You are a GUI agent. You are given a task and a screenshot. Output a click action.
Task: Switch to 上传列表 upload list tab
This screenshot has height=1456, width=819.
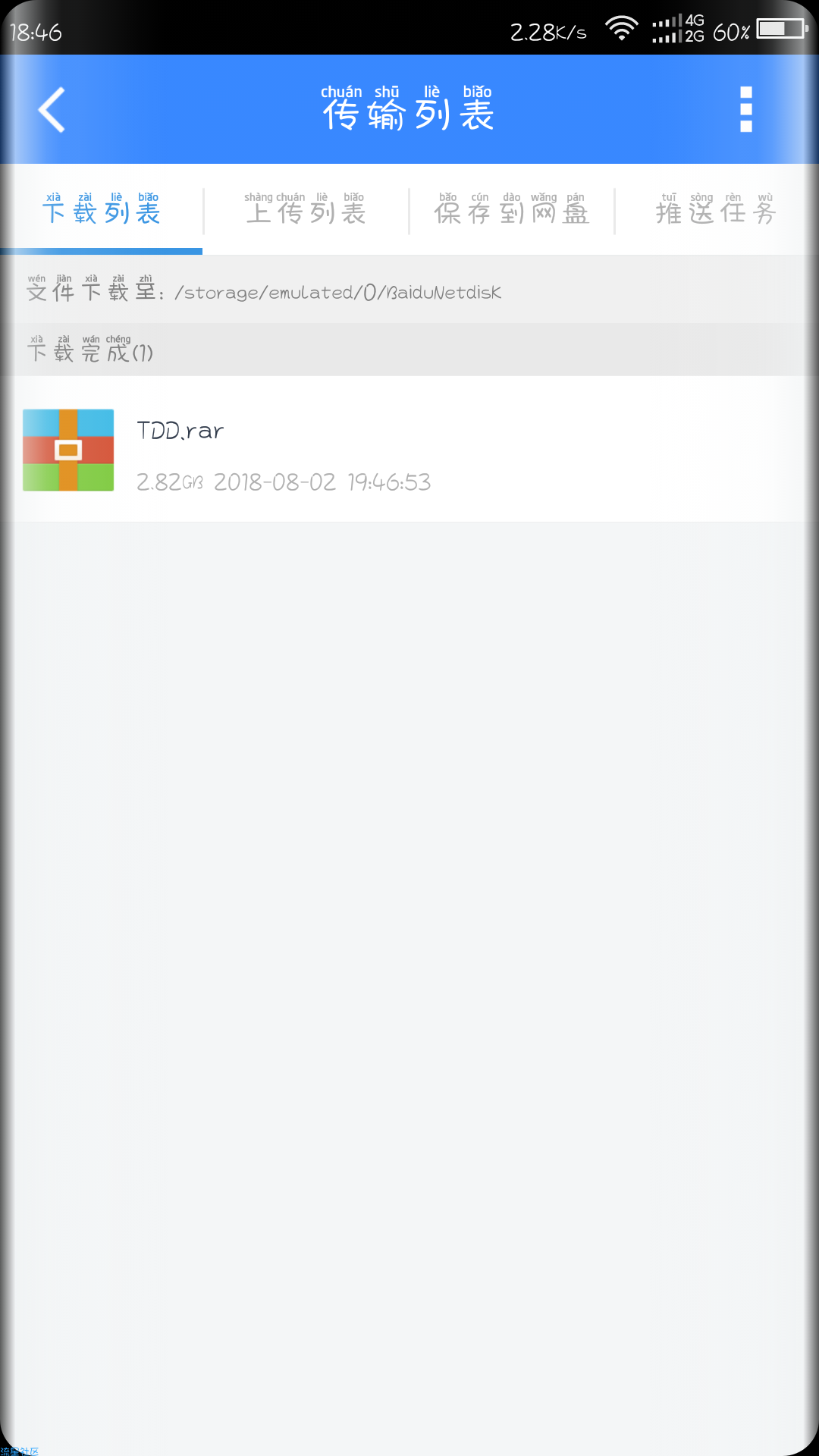[x=306, y=209]
